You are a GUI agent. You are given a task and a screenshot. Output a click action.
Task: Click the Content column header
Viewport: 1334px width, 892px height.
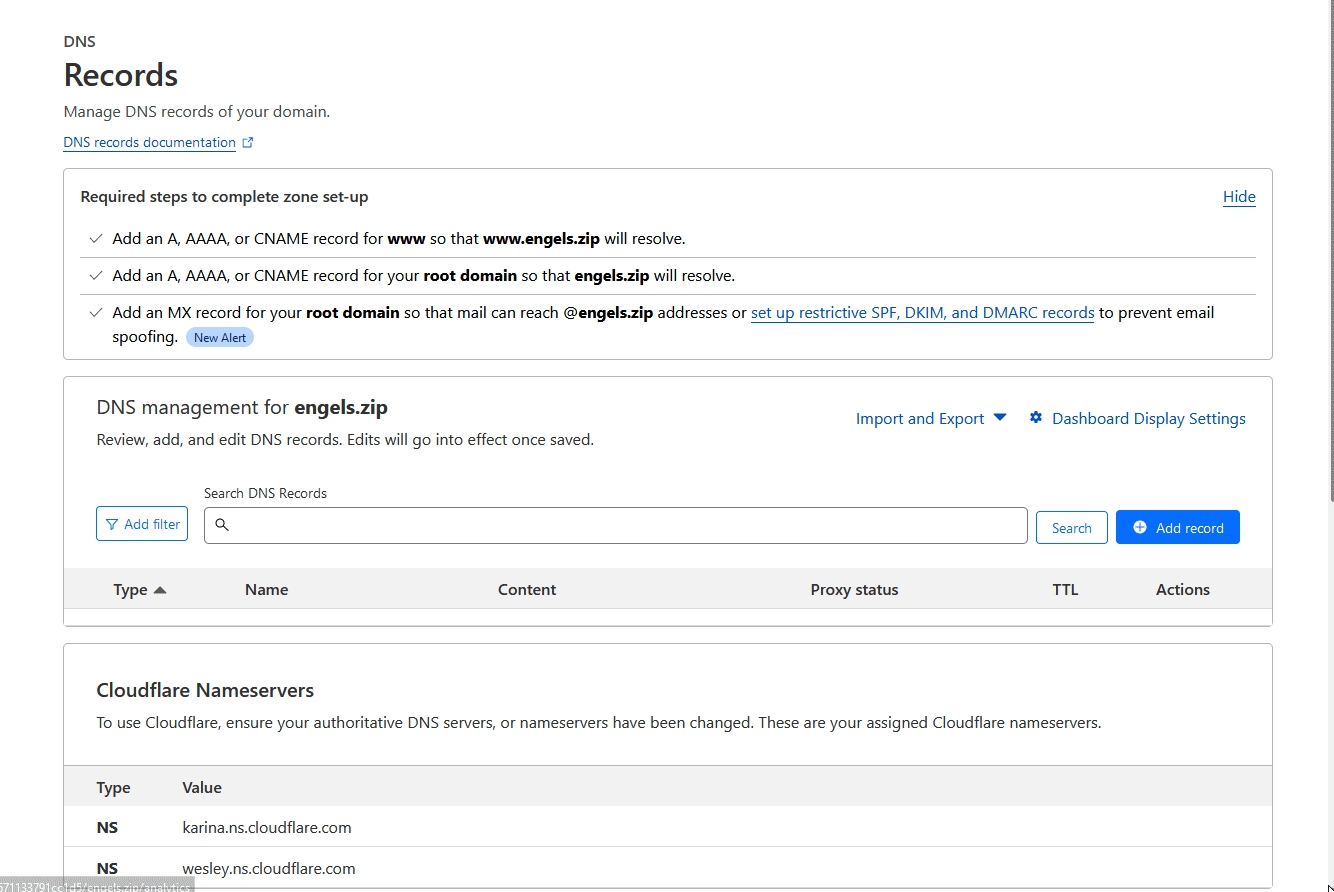(527, 590)
